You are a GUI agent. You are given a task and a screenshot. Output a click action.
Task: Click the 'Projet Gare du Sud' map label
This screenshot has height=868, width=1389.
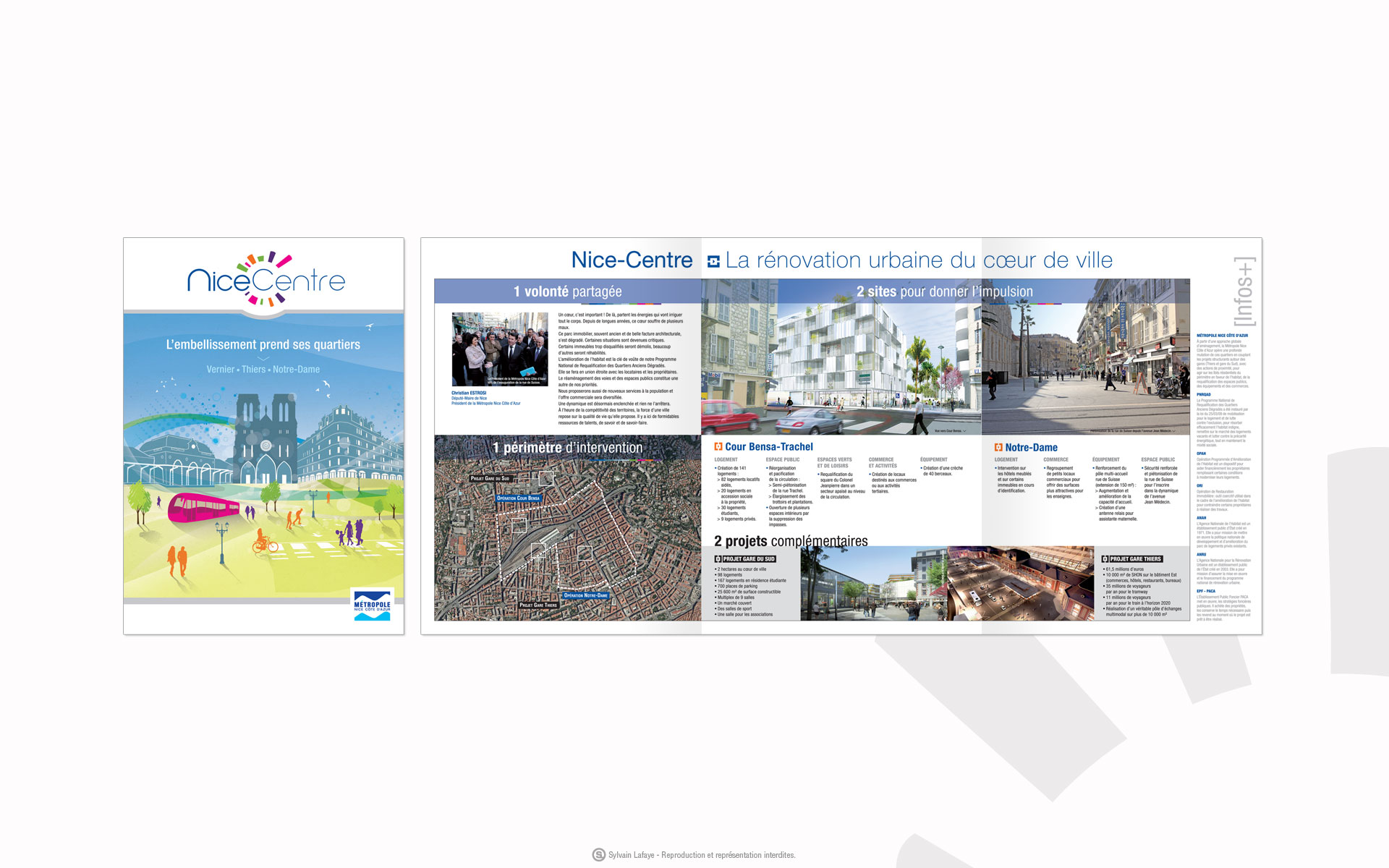490,478
